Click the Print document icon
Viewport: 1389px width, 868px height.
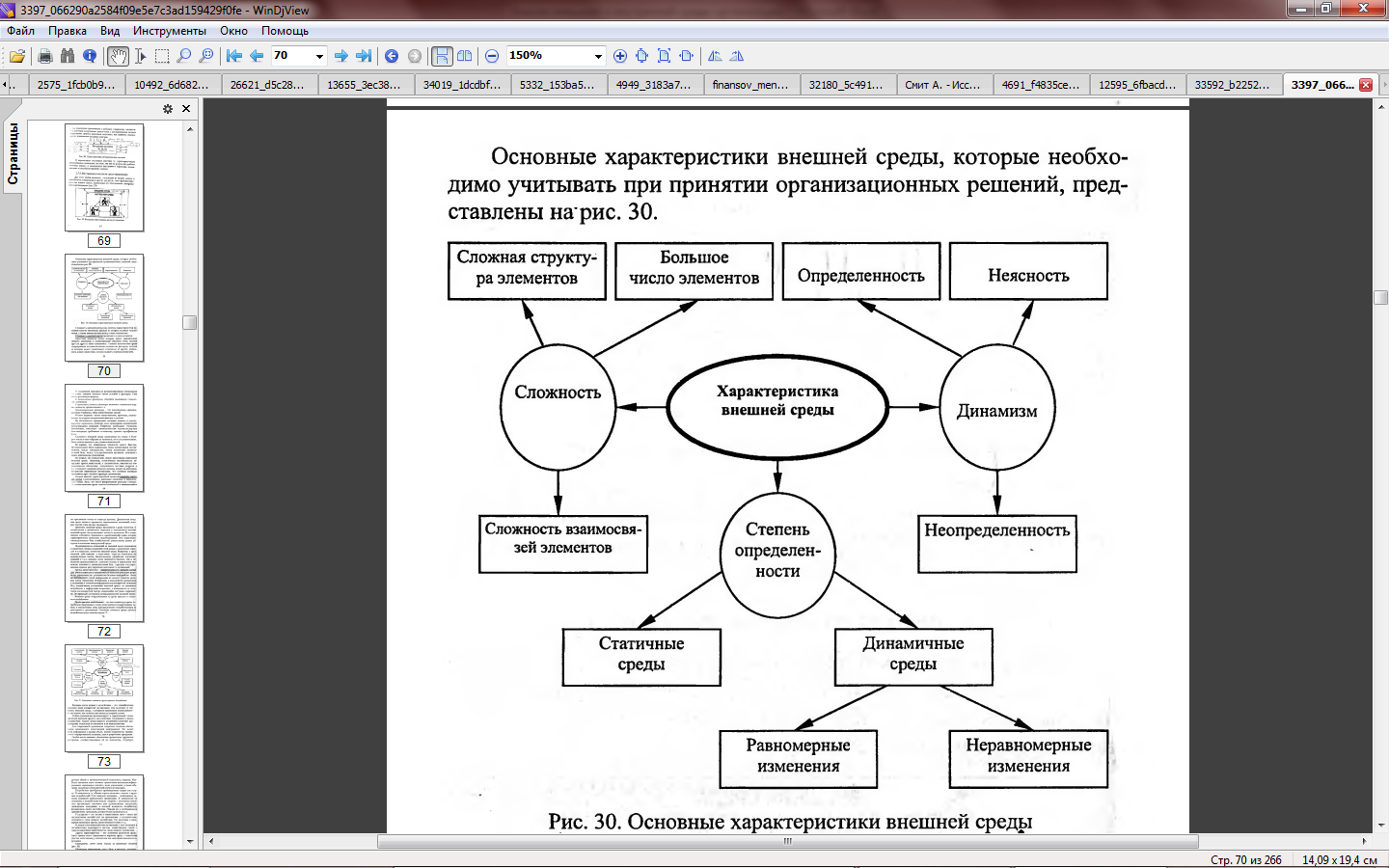(44, 56)
